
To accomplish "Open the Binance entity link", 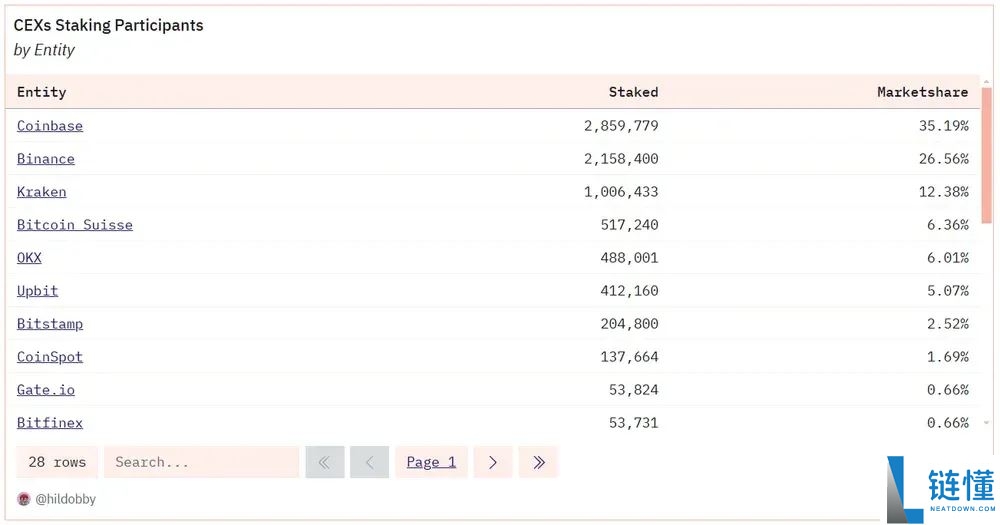I will pos(45,159).
